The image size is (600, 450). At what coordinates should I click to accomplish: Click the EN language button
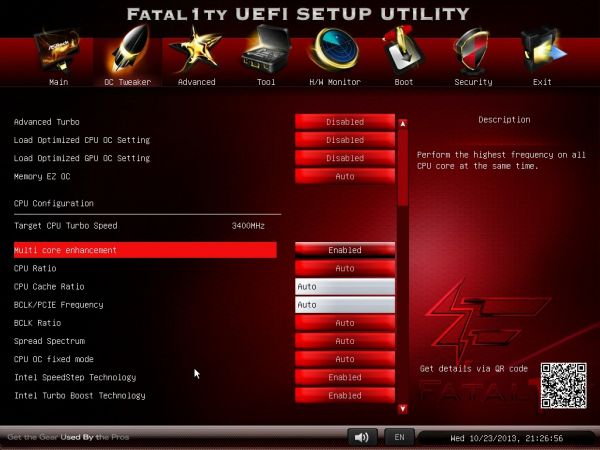tap(399, 437)
